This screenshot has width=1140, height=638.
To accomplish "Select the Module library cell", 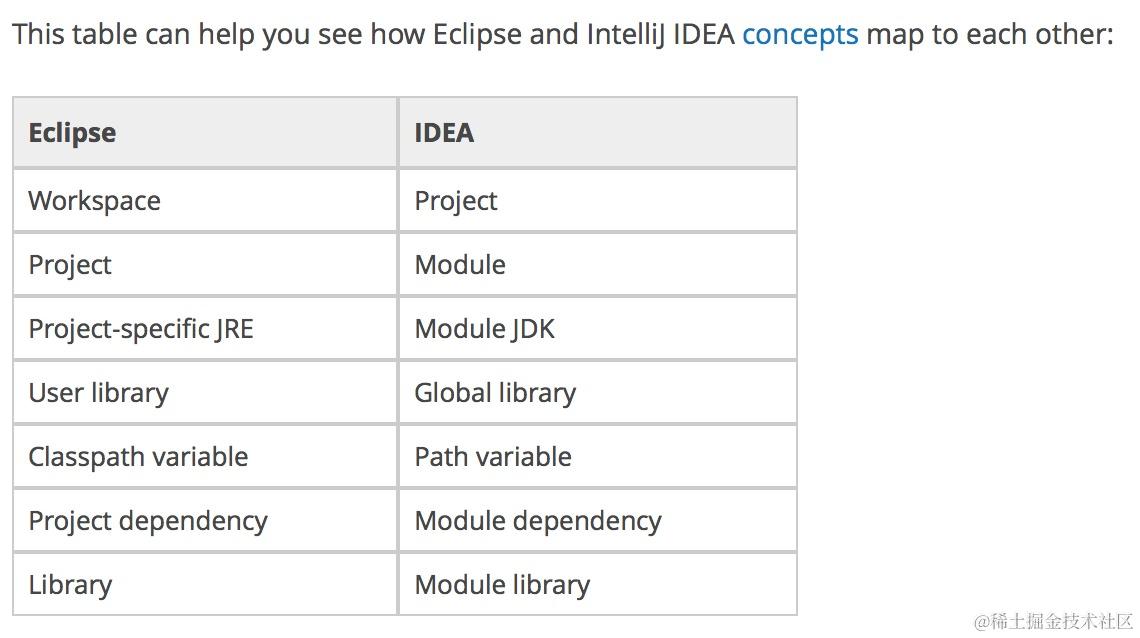I will click(598, 584).
